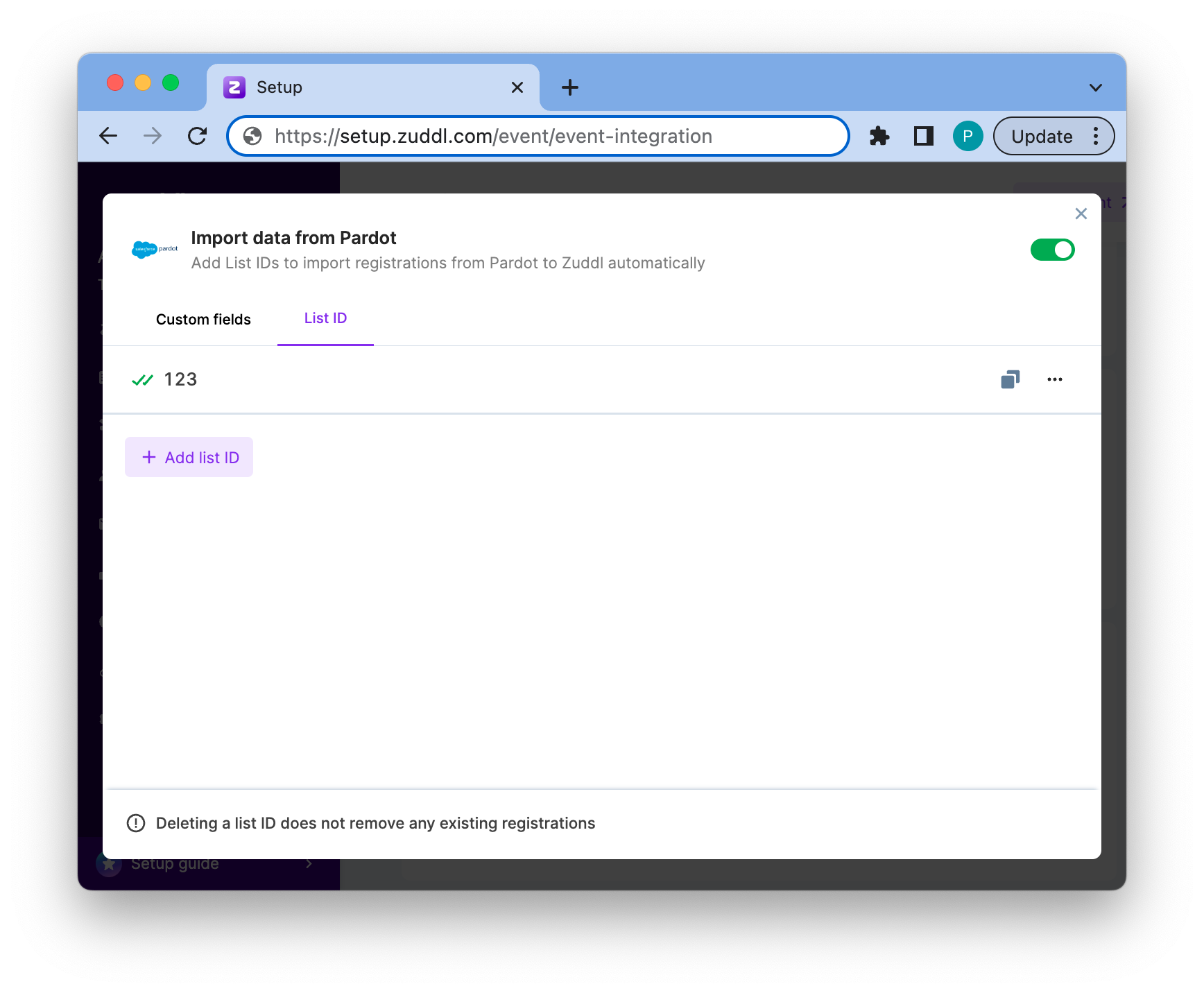Click the Import data from Pardot heading
1204x993 pixels.
coord(293,238)
